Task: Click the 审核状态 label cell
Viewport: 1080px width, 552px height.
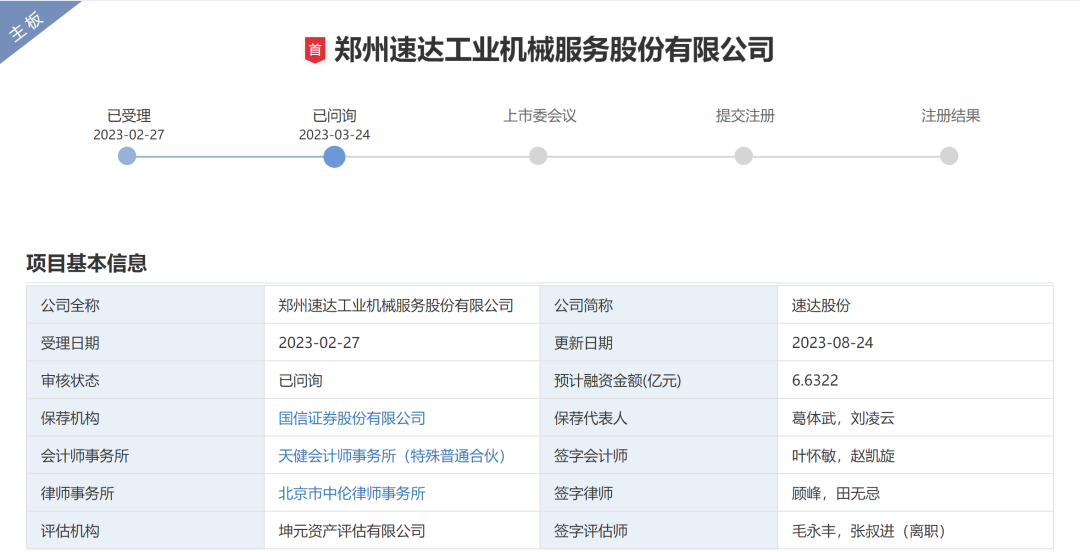Action: click(x=145, y=380)
